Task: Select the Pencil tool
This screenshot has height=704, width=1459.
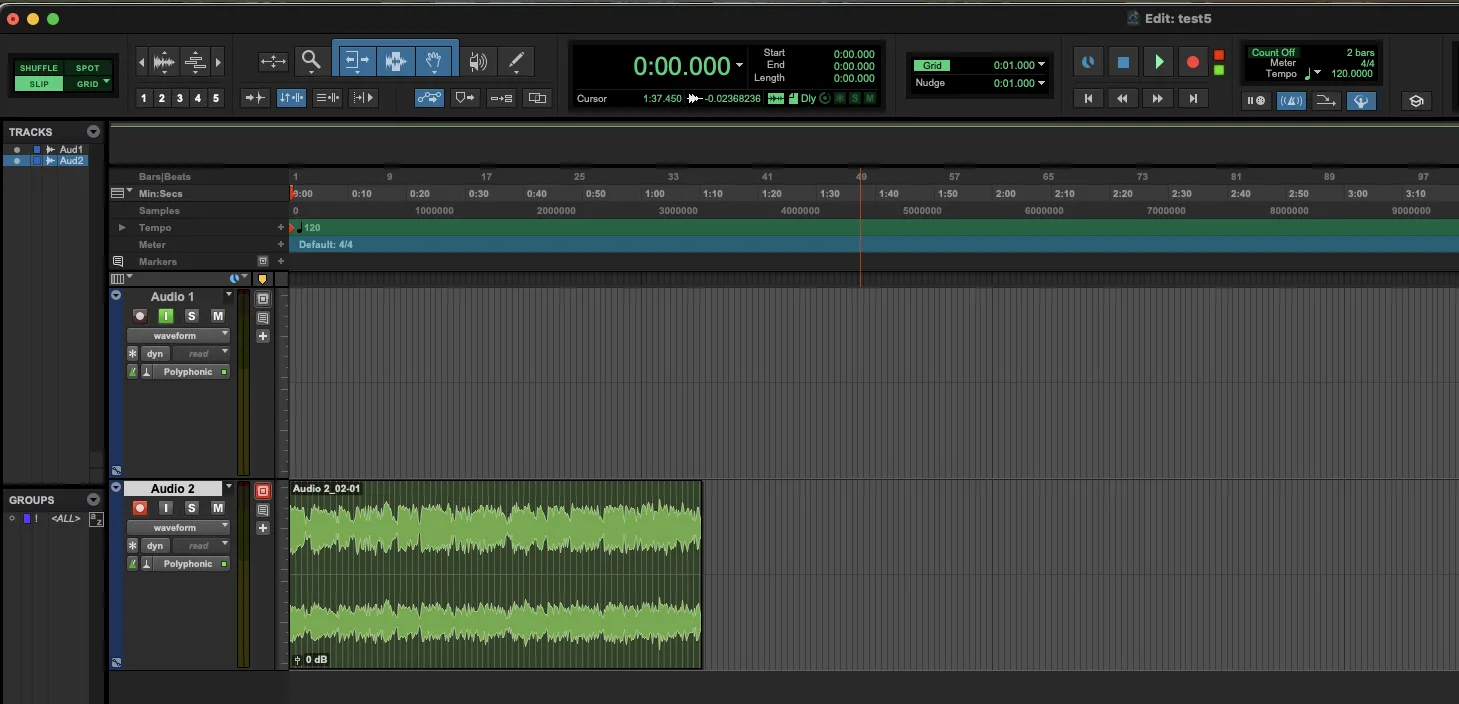Action: [516, 62]
